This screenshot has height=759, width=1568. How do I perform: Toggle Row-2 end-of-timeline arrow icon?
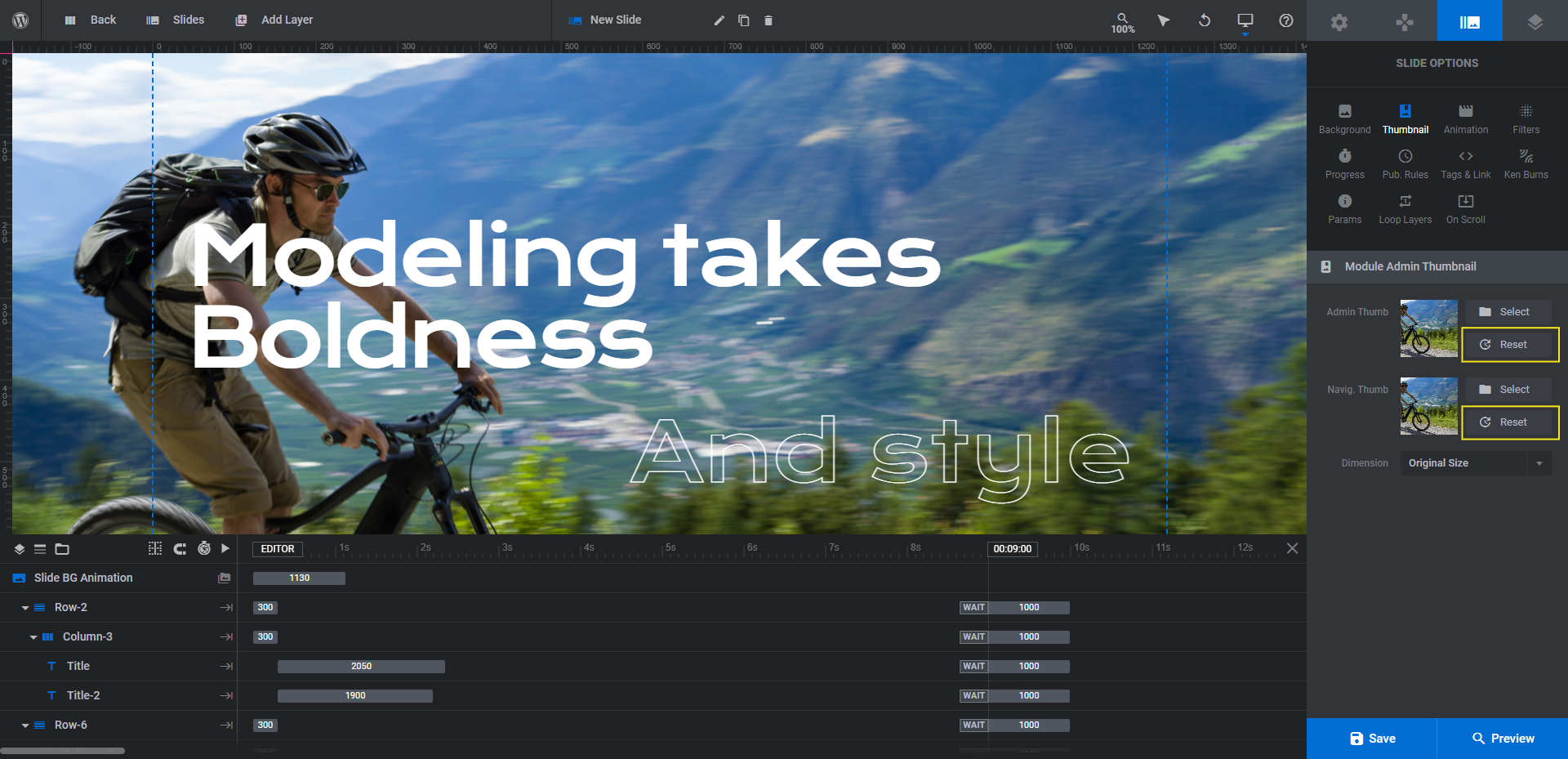click(x=226, y=608)
